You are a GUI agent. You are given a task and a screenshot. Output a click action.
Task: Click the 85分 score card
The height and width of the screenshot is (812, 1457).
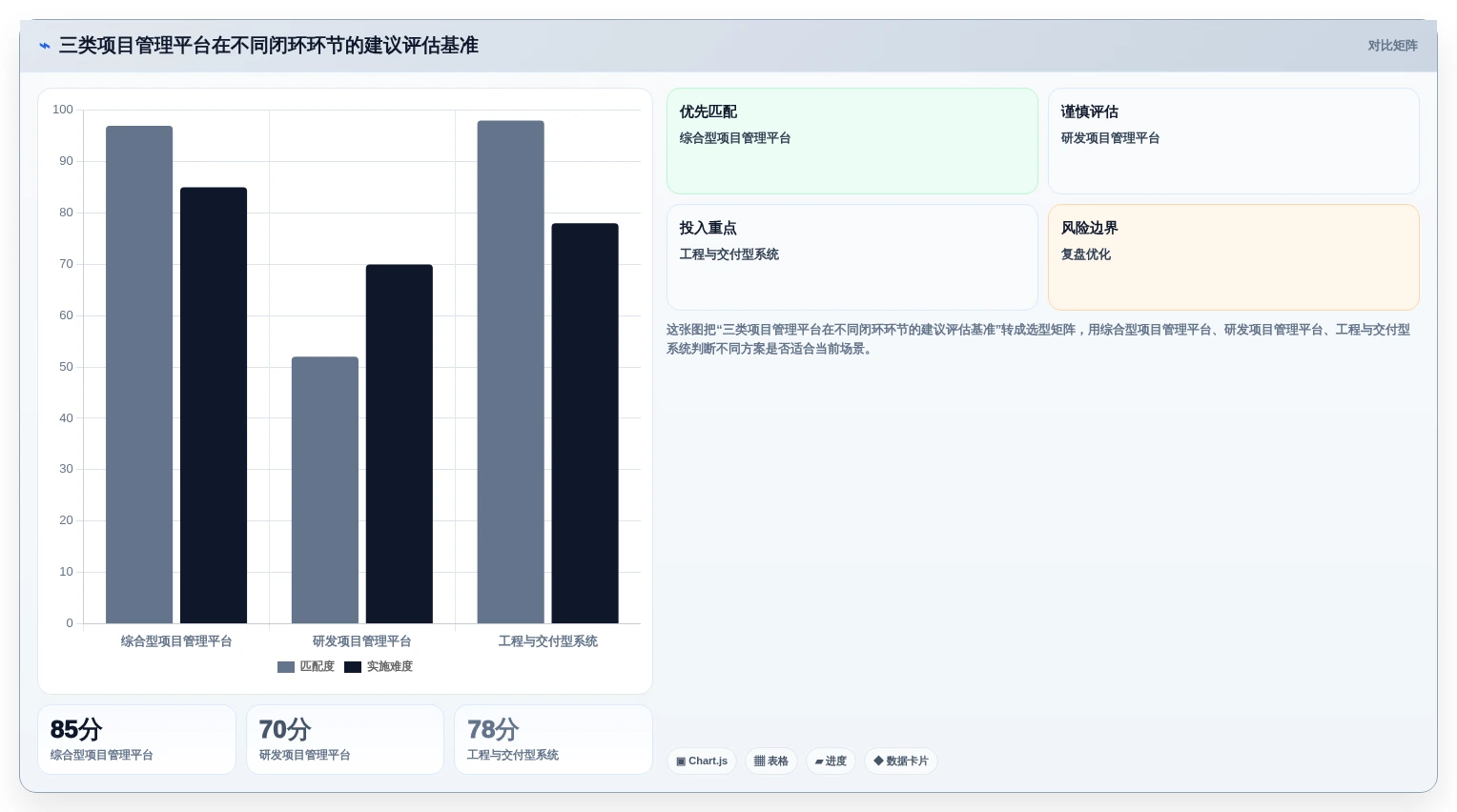click(x=136, y=740)
